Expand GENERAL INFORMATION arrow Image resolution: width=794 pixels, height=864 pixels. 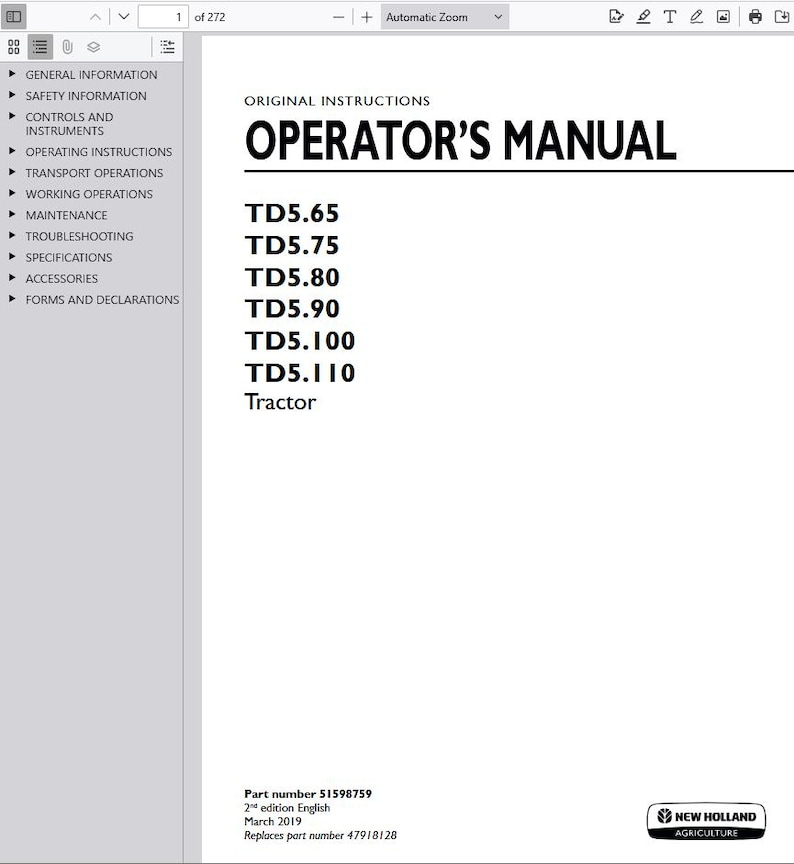pyautogui.click(x=12, y=74)
